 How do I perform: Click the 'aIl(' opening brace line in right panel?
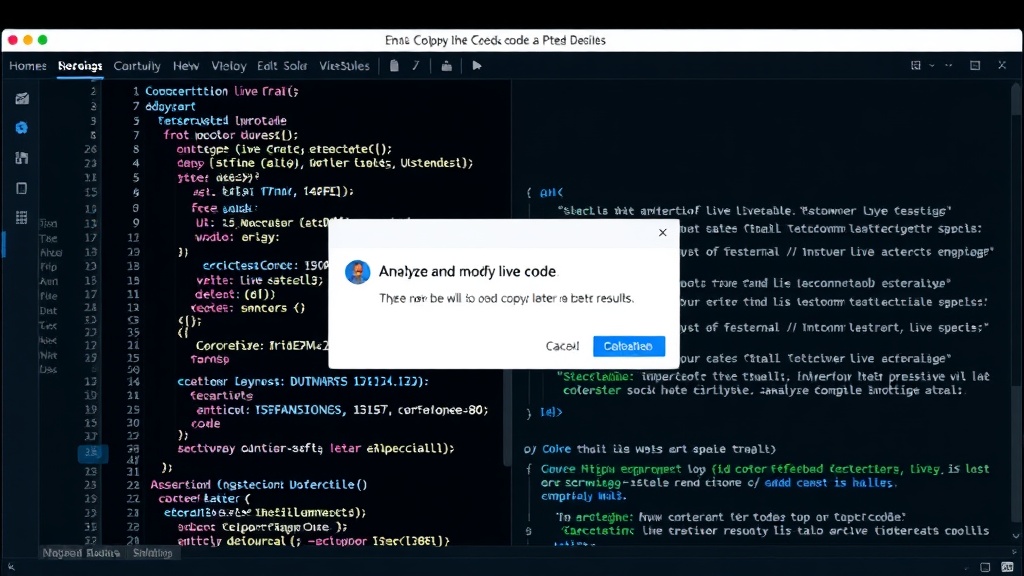(545, 193)
